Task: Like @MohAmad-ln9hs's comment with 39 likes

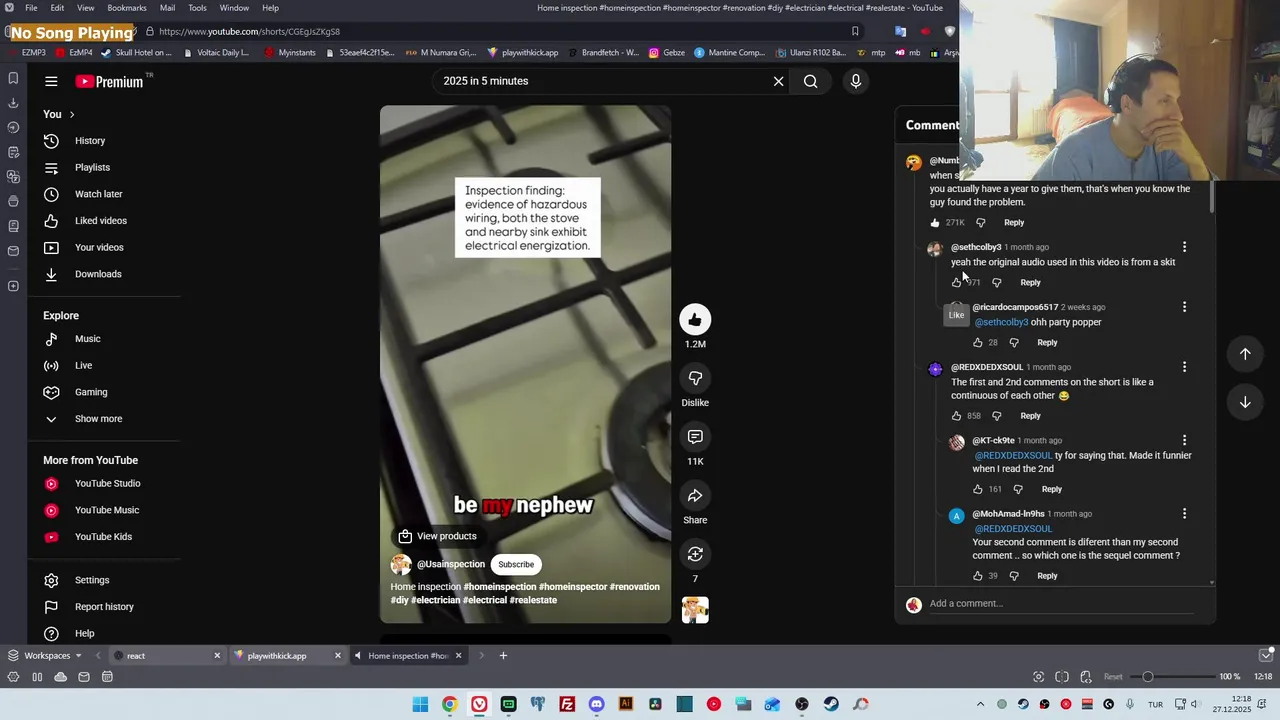Action: [x=978, y=576]
